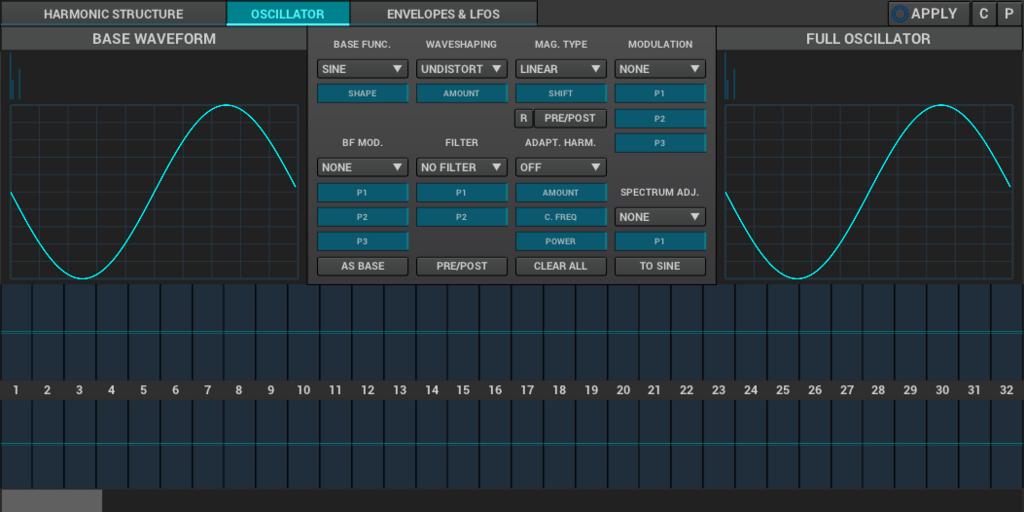1024x512 pixels.
Task: Open the ENVELOPES & LFOS tab
Action: pos(443,14)
